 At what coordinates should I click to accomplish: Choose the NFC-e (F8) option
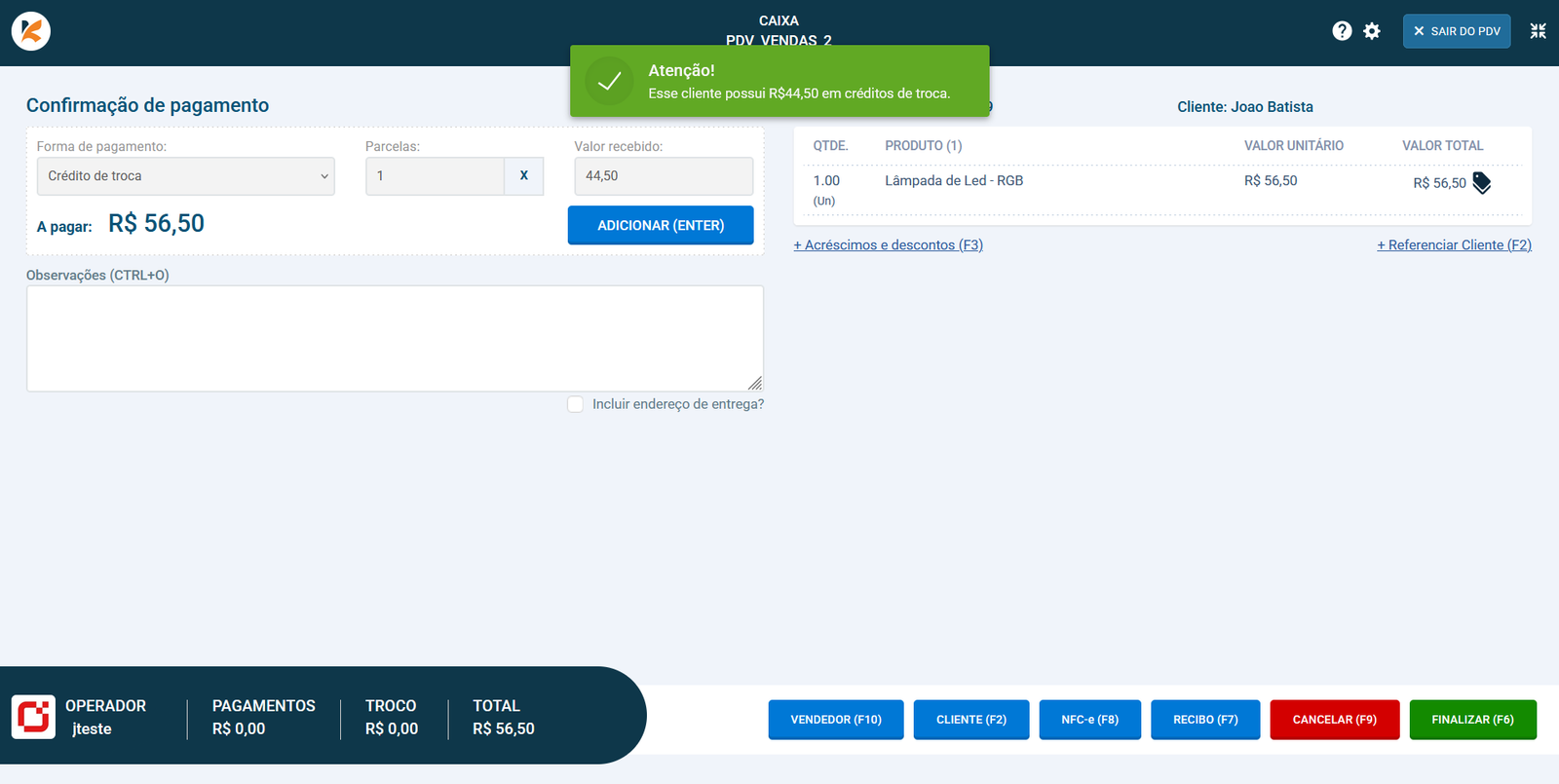click(1089, 720)
